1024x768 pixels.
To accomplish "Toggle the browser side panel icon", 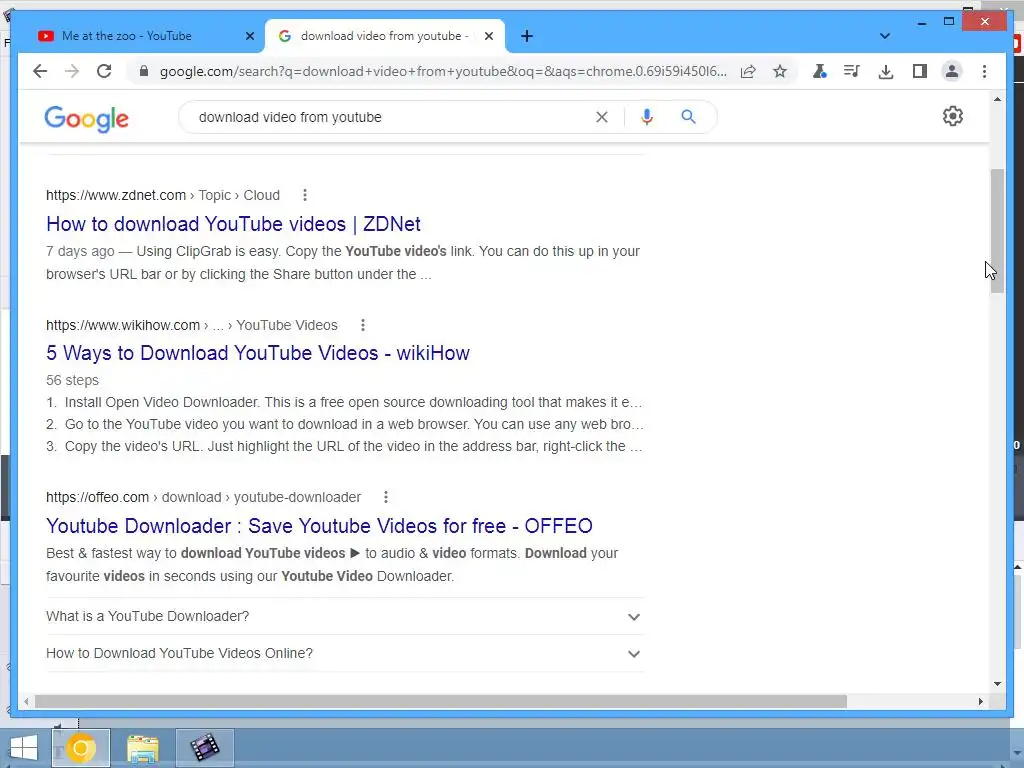I will [920, 71].
